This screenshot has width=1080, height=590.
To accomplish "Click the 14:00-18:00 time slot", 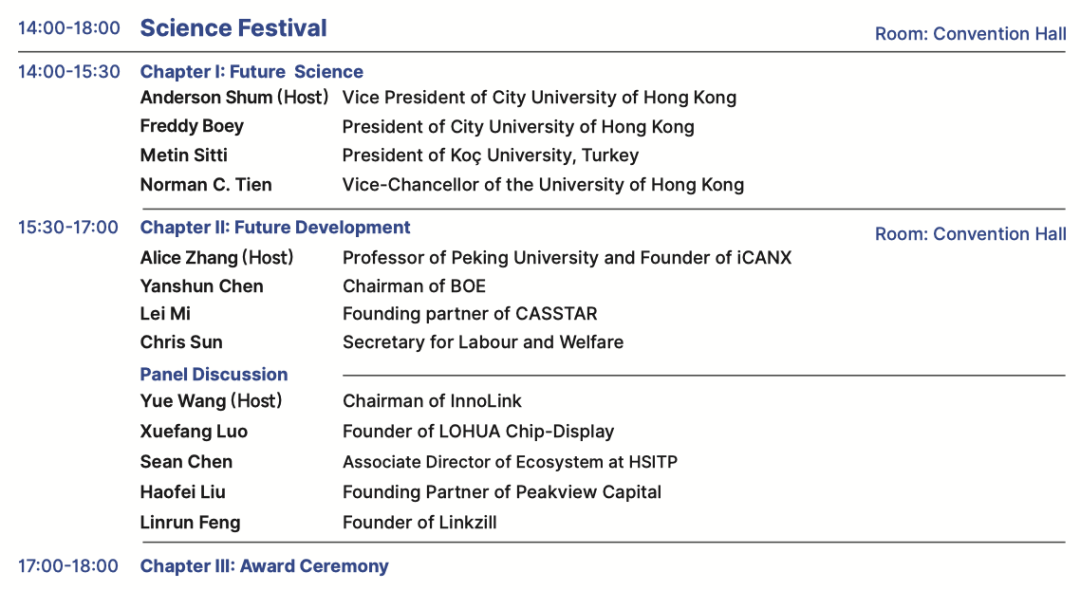I will (69, 28).
